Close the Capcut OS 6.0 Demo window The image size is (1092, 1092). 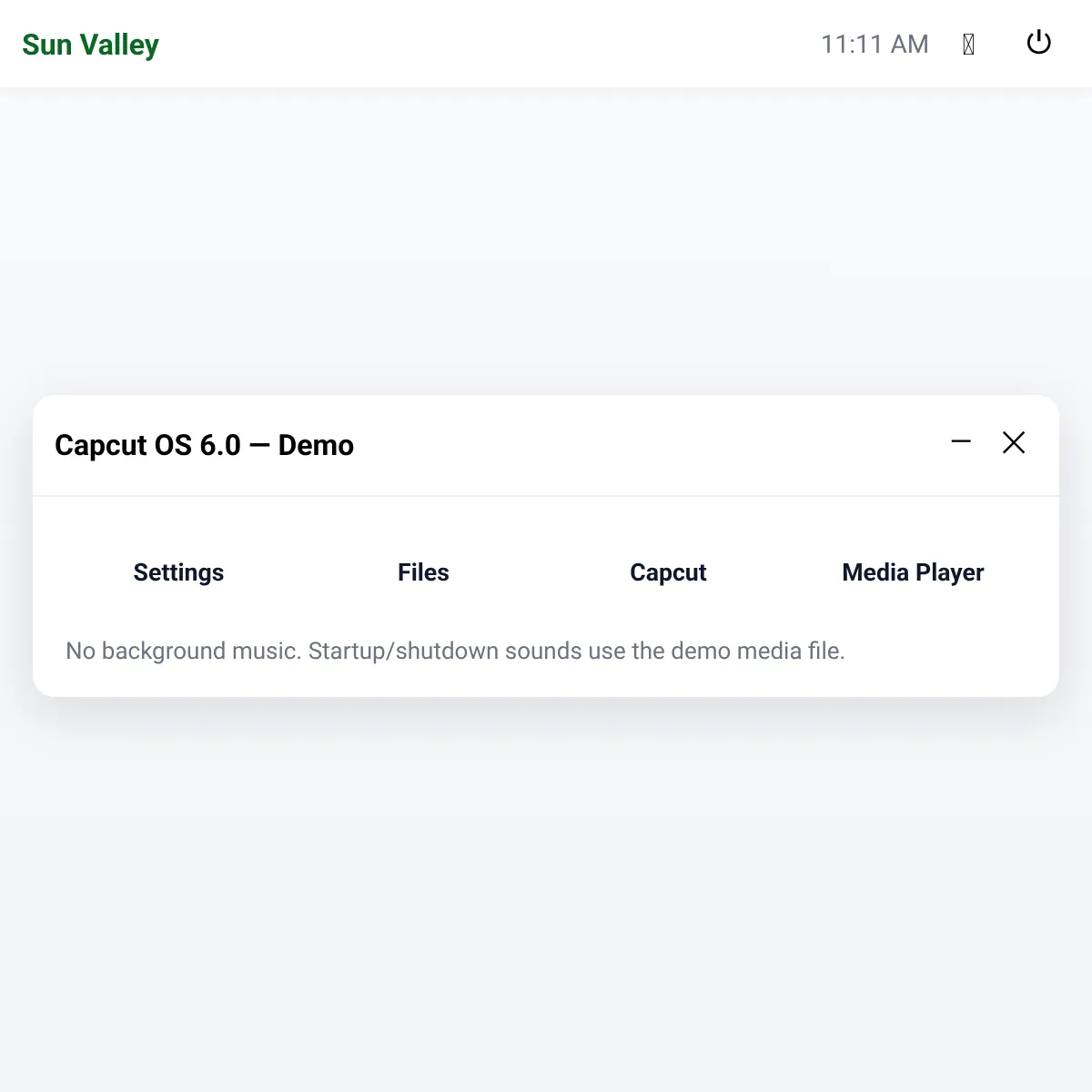tap(1014, 442)
